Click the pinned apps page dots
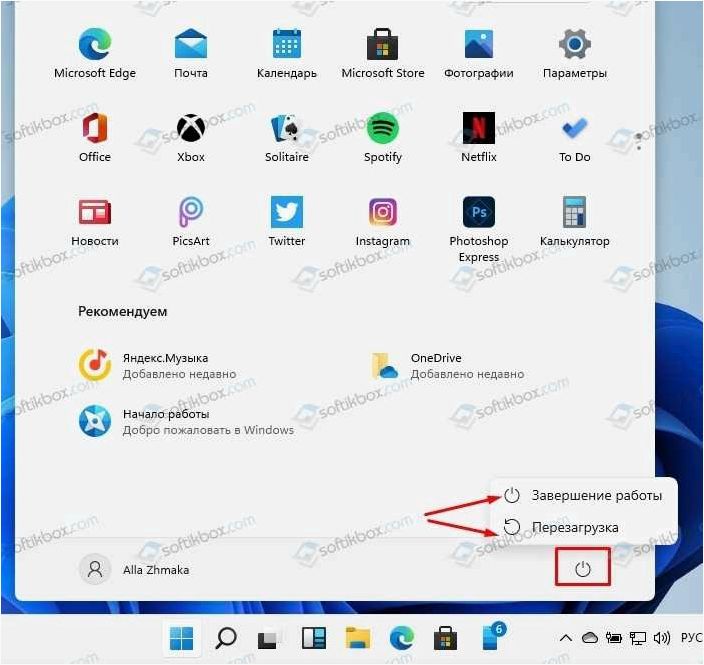 click(x=639, y=141)
